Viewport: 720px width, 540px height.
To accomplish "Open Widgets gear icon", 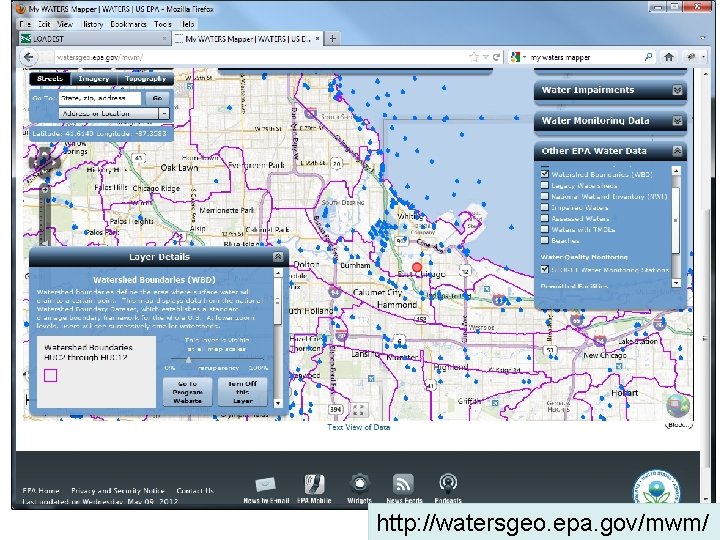I will click(x=360, y=484).
